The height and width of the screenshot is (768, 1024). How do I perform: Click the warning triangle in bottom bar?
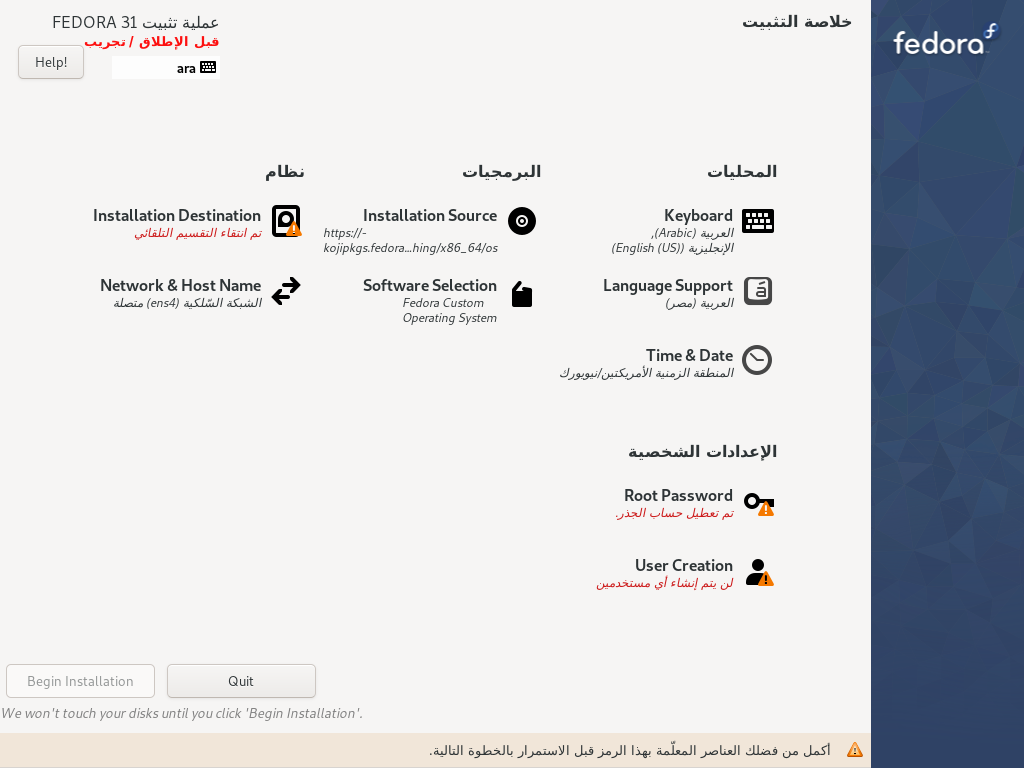pos(854,750)
